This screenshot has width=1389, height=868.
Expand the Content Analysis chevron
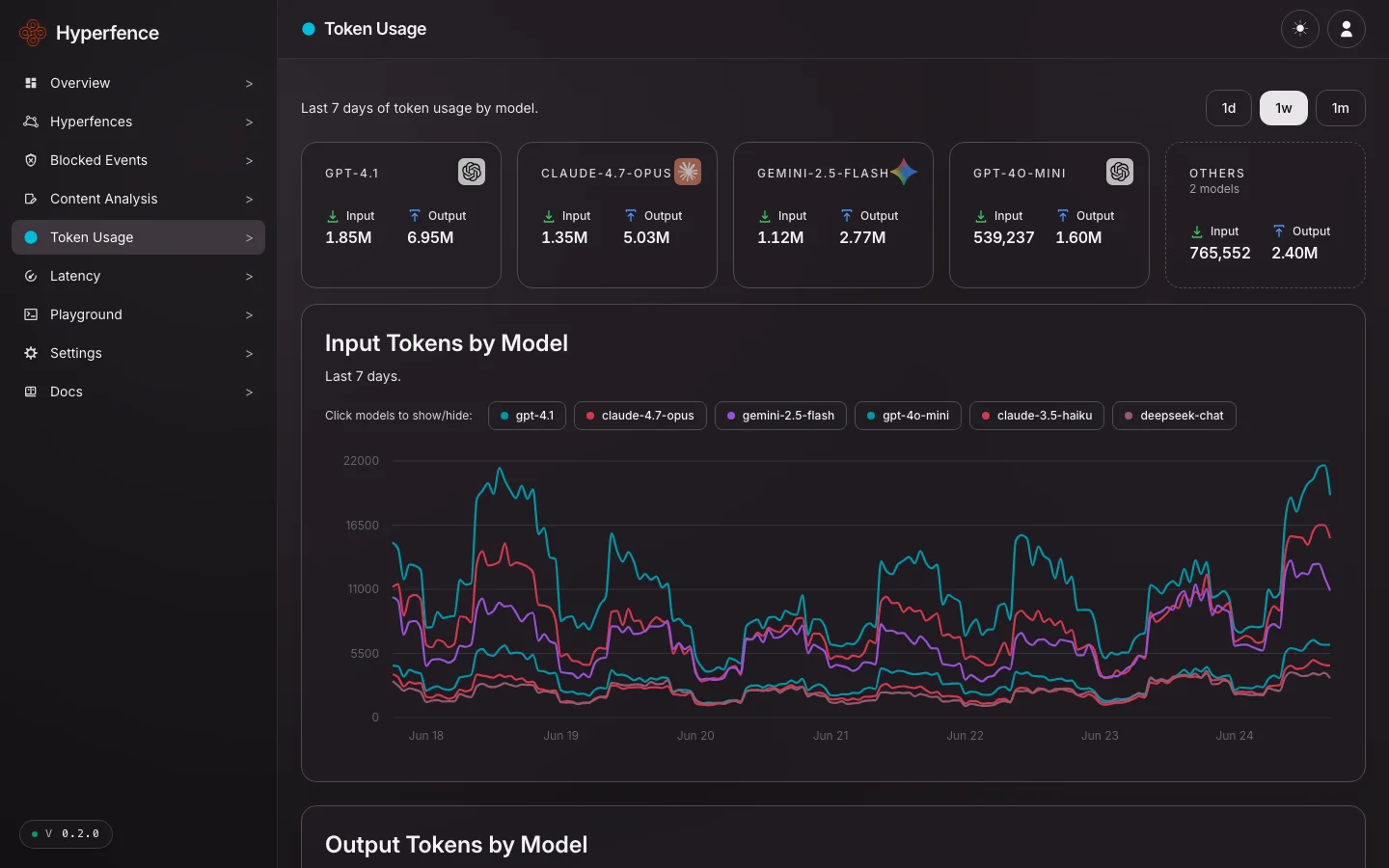click(249, 200)
